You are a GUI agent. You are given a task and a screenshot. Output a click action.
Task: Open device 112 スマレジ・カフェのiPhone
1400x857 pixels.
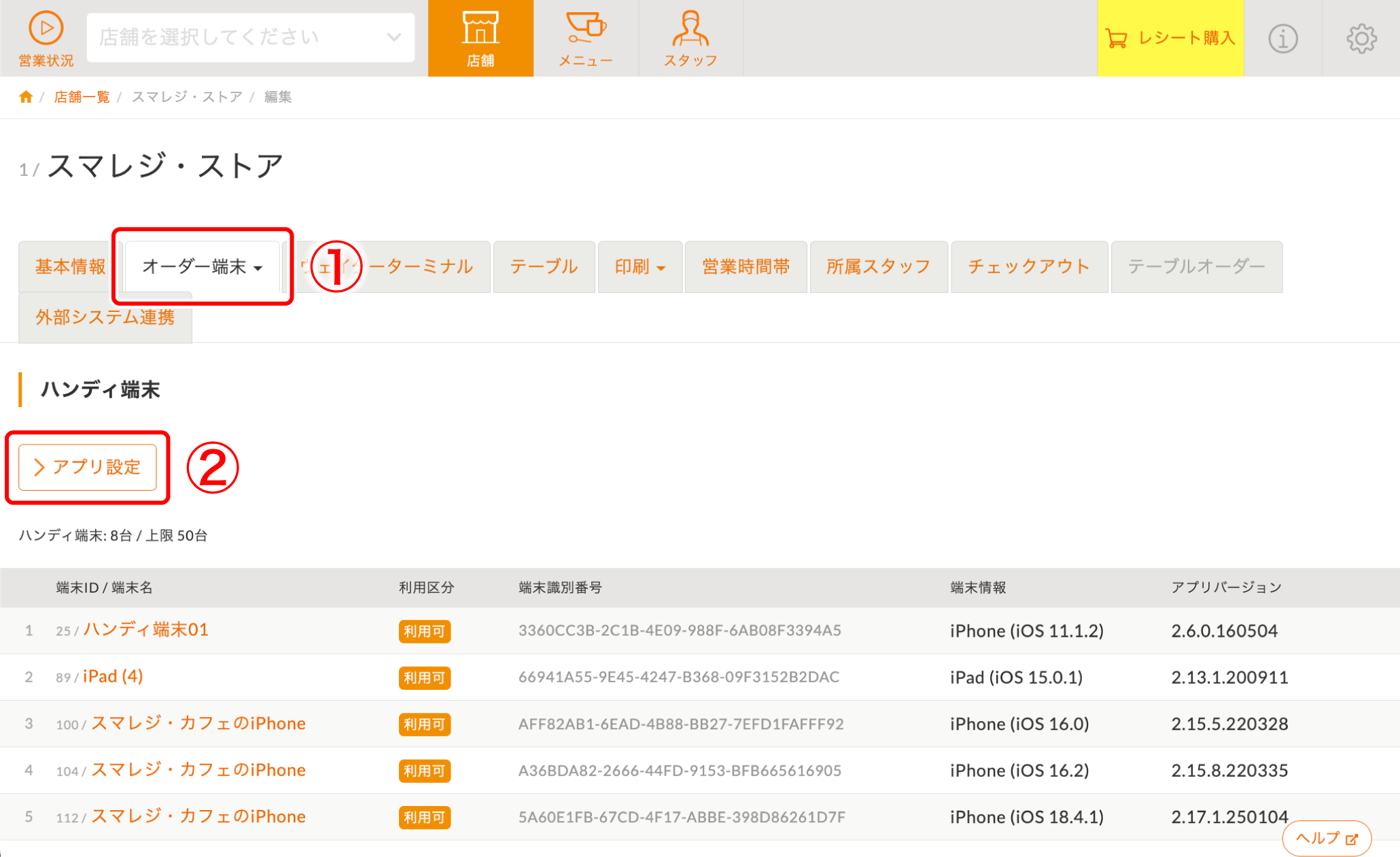pos(198,816)
